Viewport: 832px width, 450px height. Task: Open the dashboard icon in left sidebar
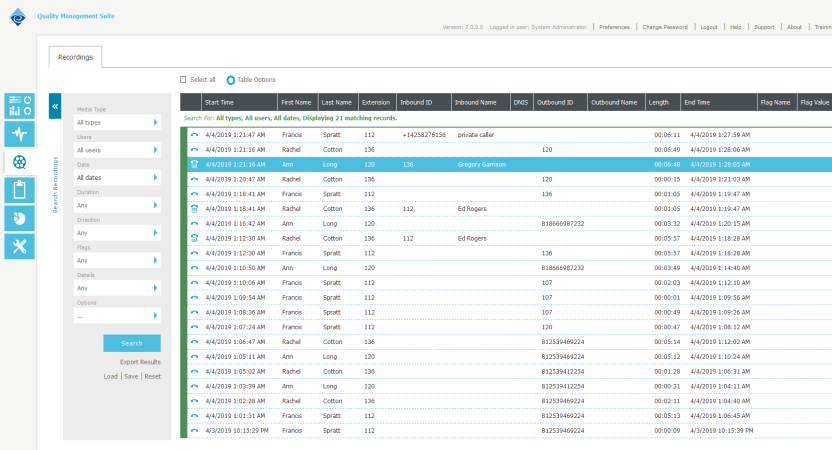tap(20, 105)
